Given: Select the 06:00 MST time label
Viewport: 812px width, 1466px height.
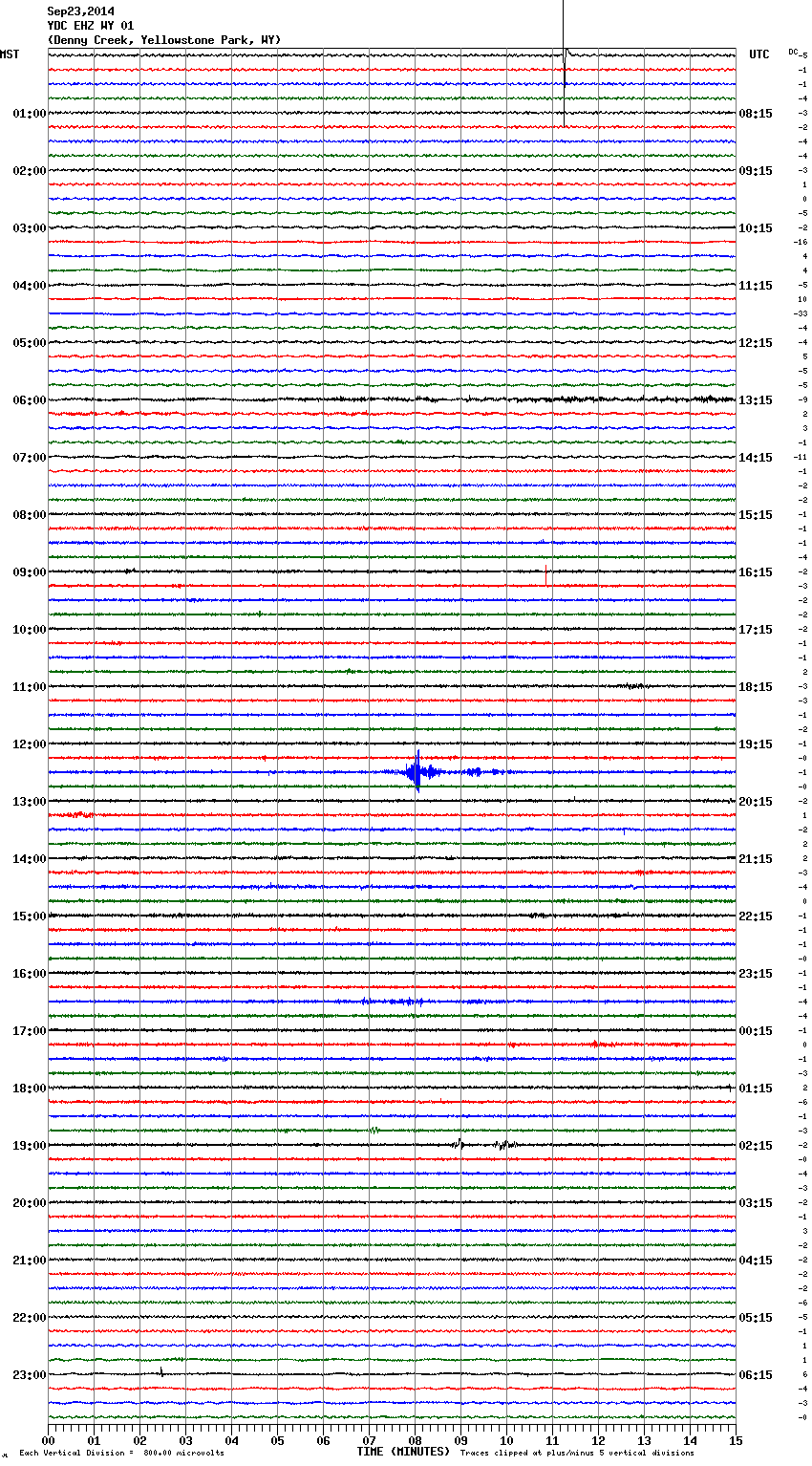Looking at the screenshot, I should pyautogui.click(x=30, y=400).
